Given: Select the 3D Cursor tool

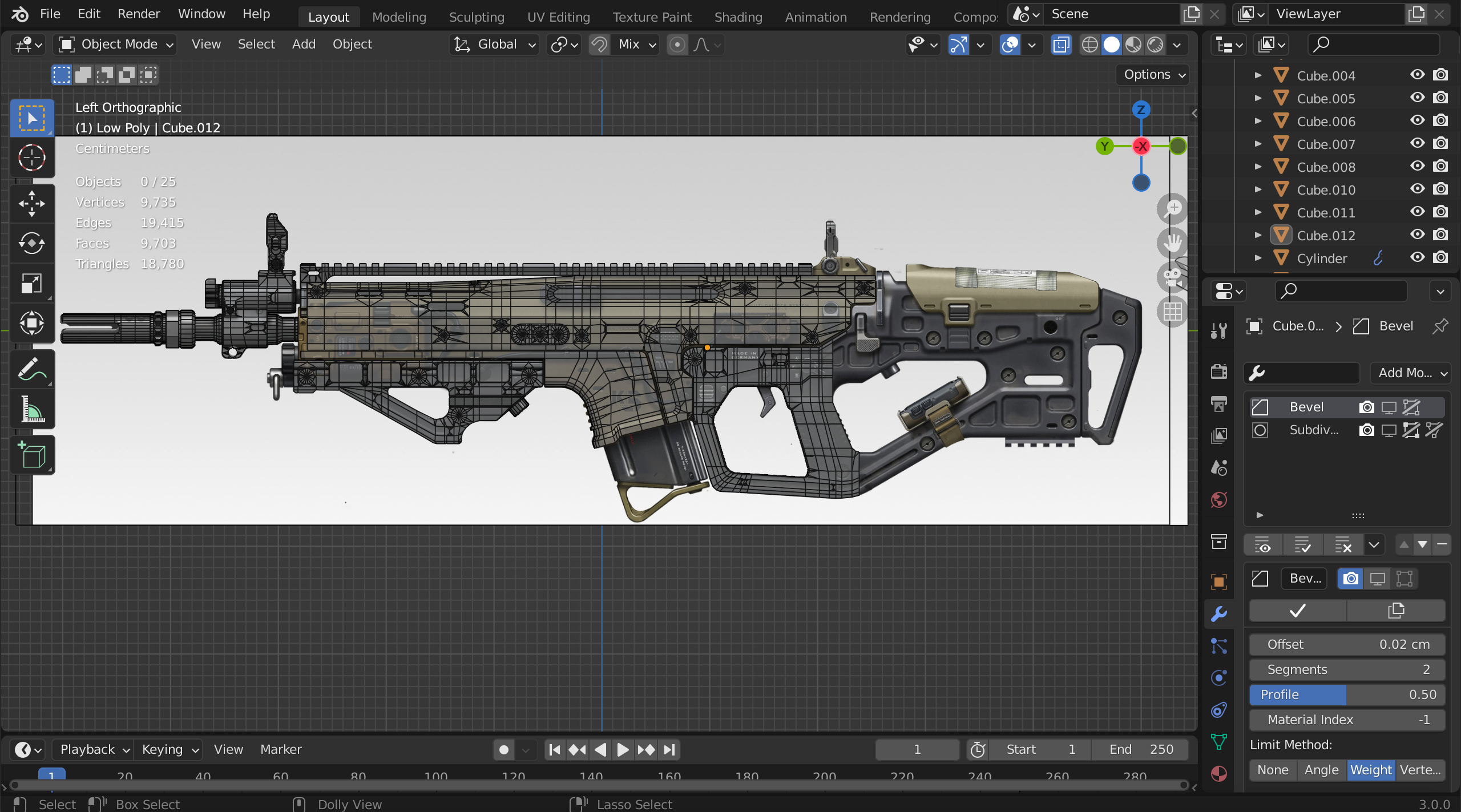Looking at the screenshot, I should tap(32, 158).
